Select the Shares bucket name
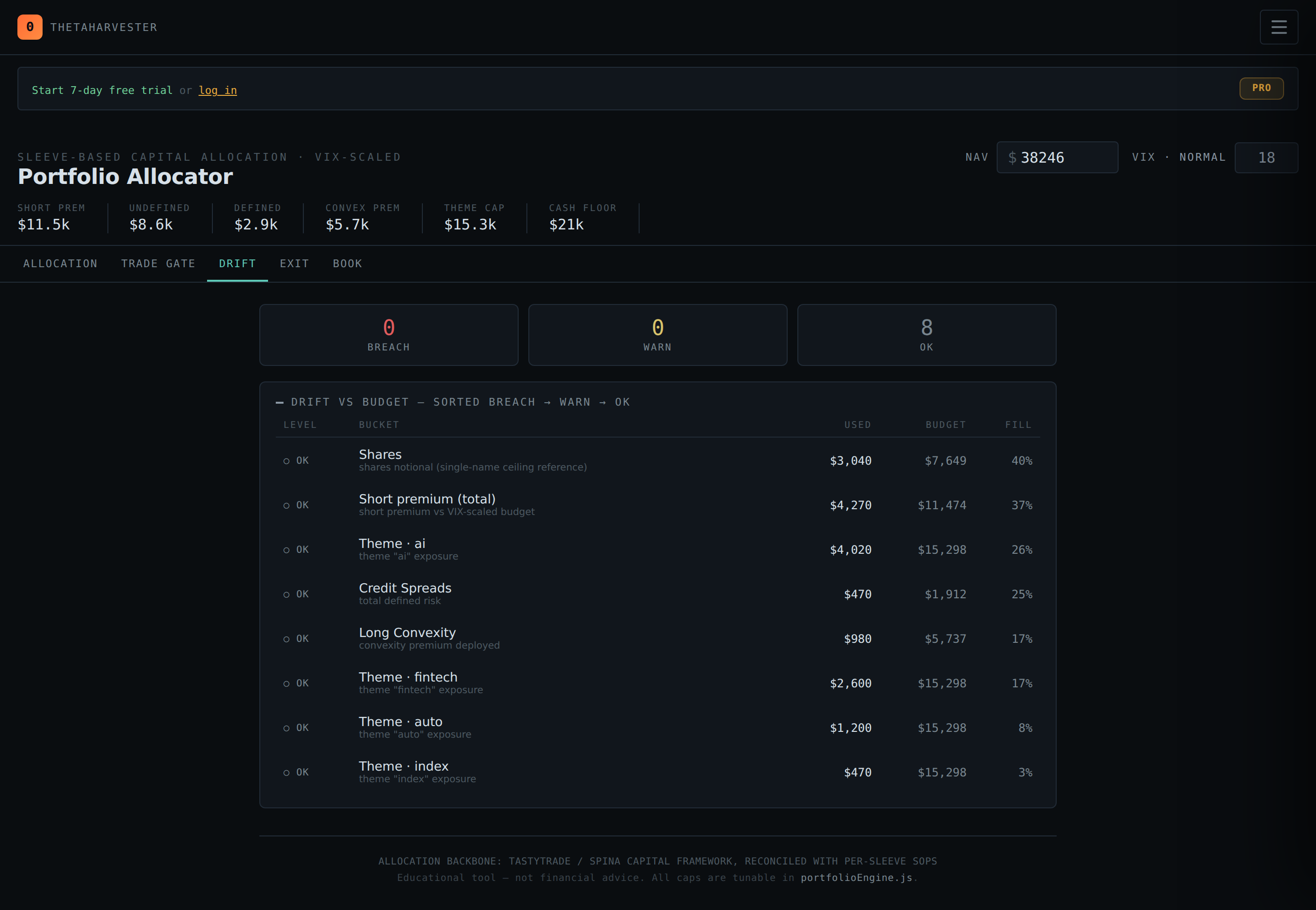1316x910 pixels. (380, 455)
